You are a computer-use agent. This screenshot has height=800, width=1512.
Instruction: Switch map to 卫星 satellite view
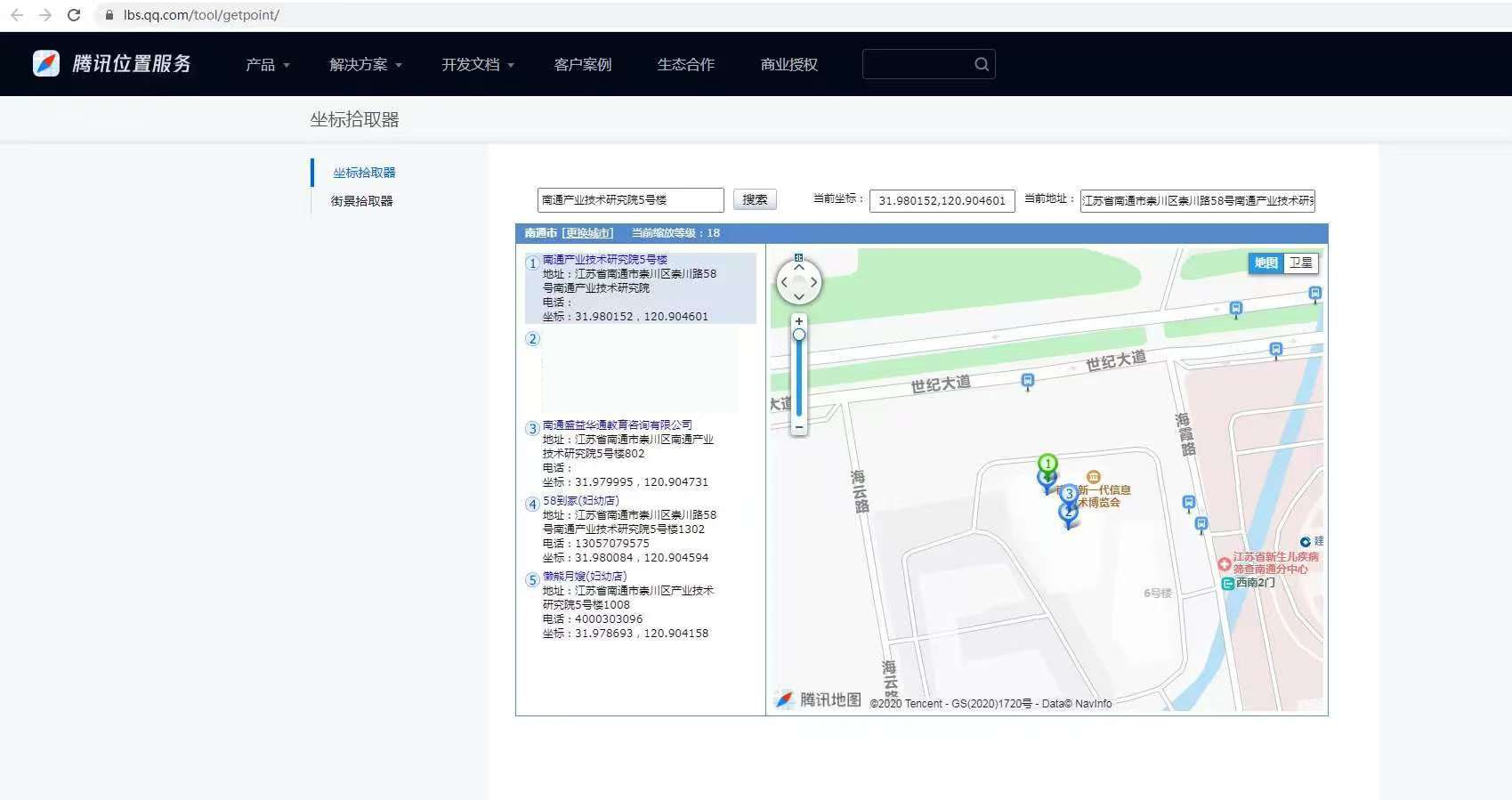click(1300, 263)
